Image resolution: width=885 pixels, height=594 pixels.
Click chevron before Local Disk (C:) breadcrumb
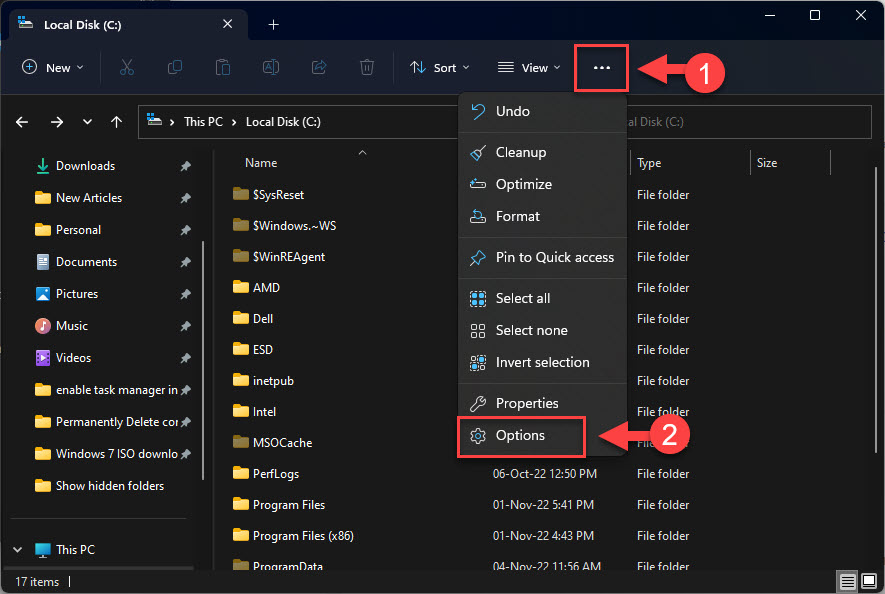click(234, 122)
